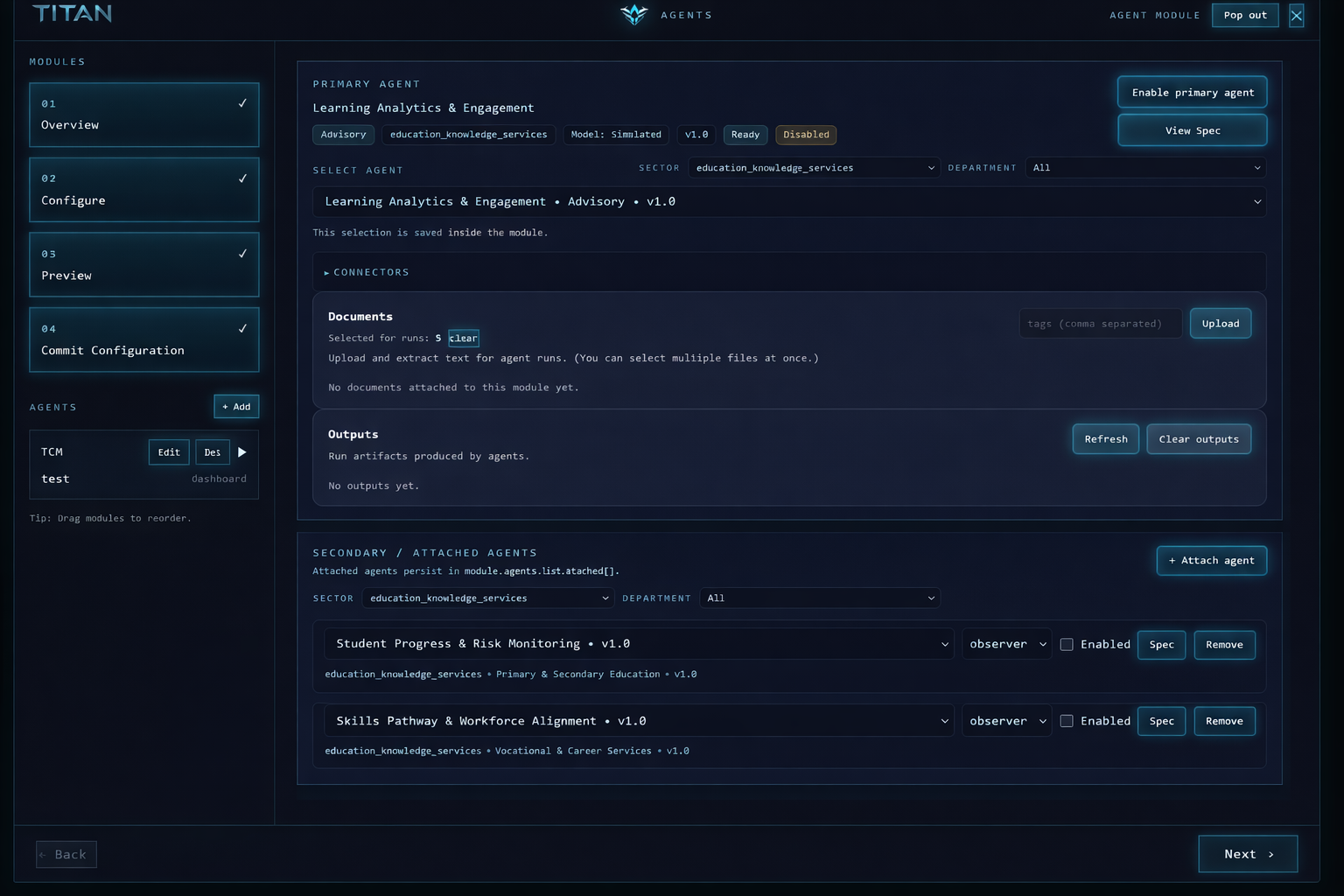Go to 04 Commit Configuration module
The image size is (1344, 896).
(143, 339)
